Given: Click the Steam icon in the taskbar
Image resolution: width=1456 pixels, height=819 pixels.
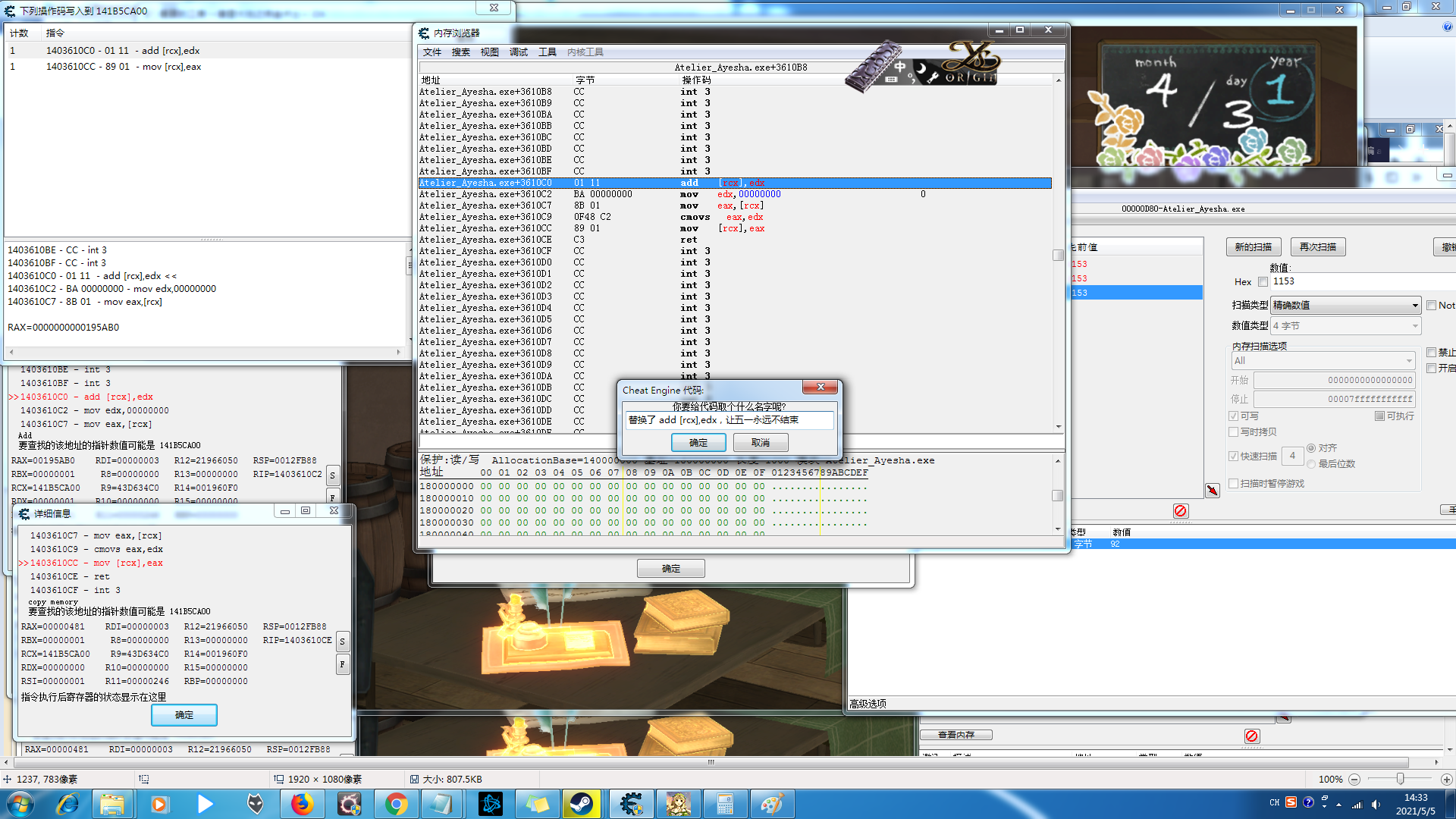Looking at the screenshot, I should point(582,804).
